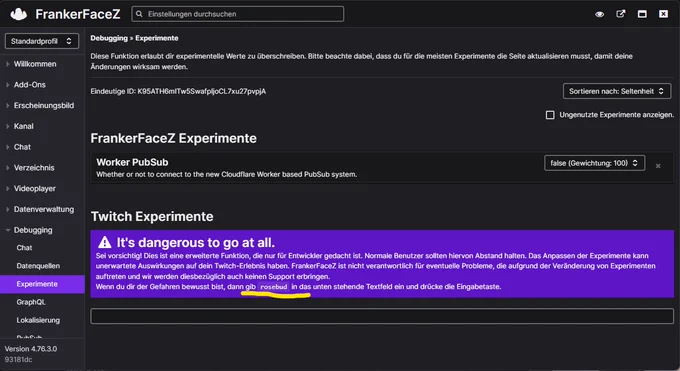Click the Version 4.76.3.0 text
The image size is (680, 371).
31,349
